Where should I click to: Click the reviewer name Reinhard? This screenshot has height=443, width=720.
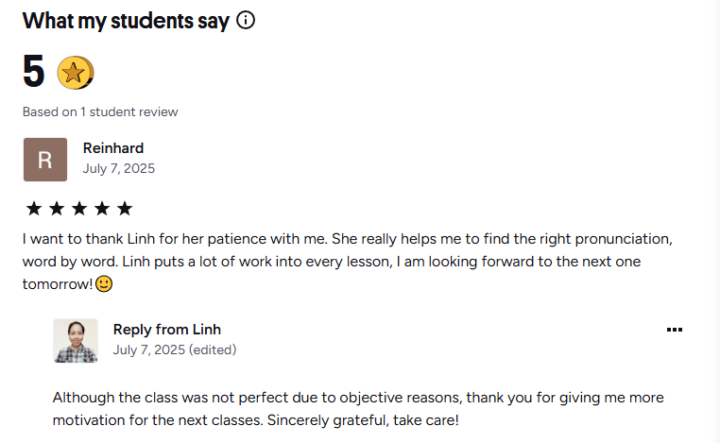click(113, 148)
